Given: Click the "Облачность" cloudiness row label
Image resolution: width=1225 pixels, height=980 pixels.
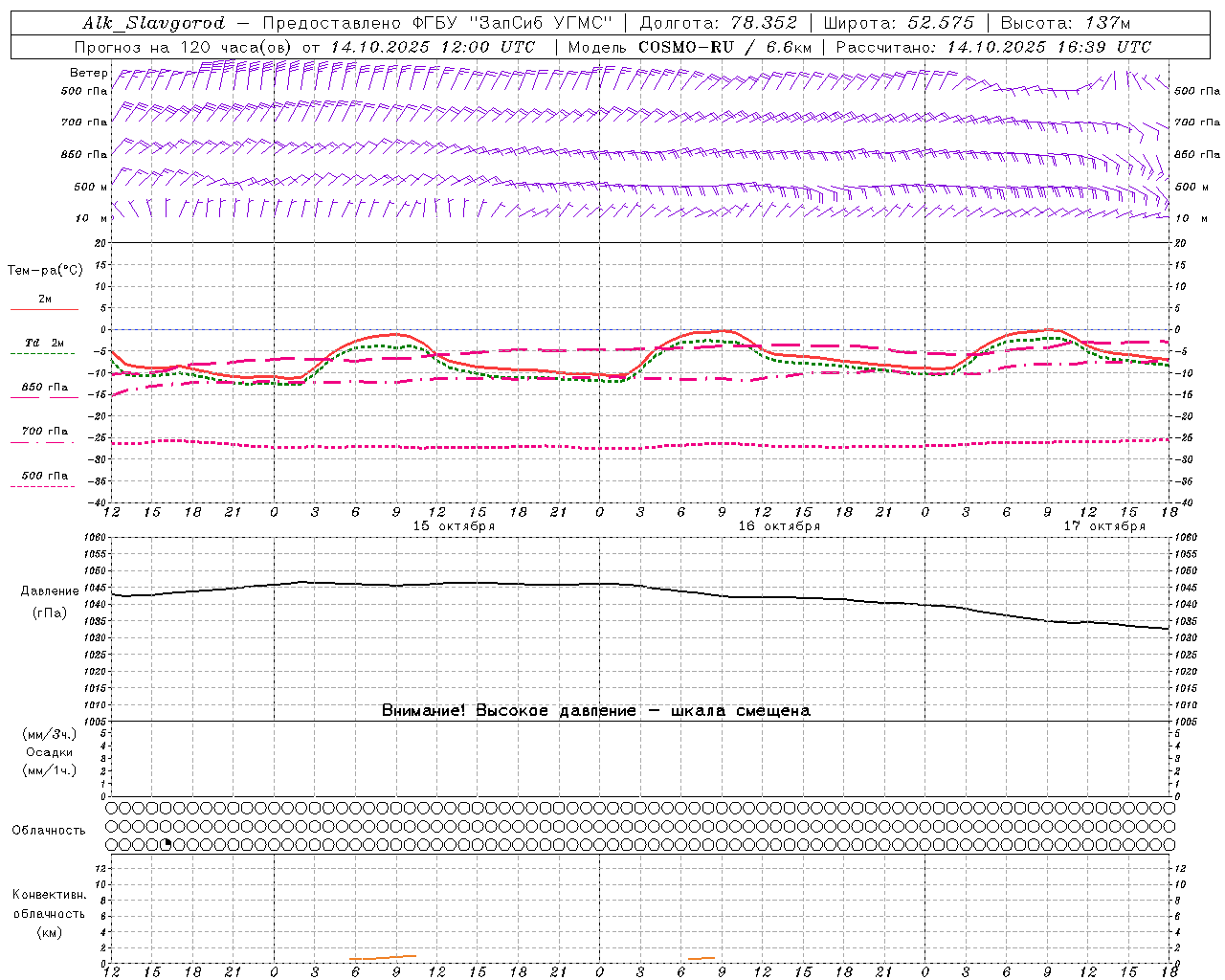Looking at the screenshot, I should click(x=49, y=830).
